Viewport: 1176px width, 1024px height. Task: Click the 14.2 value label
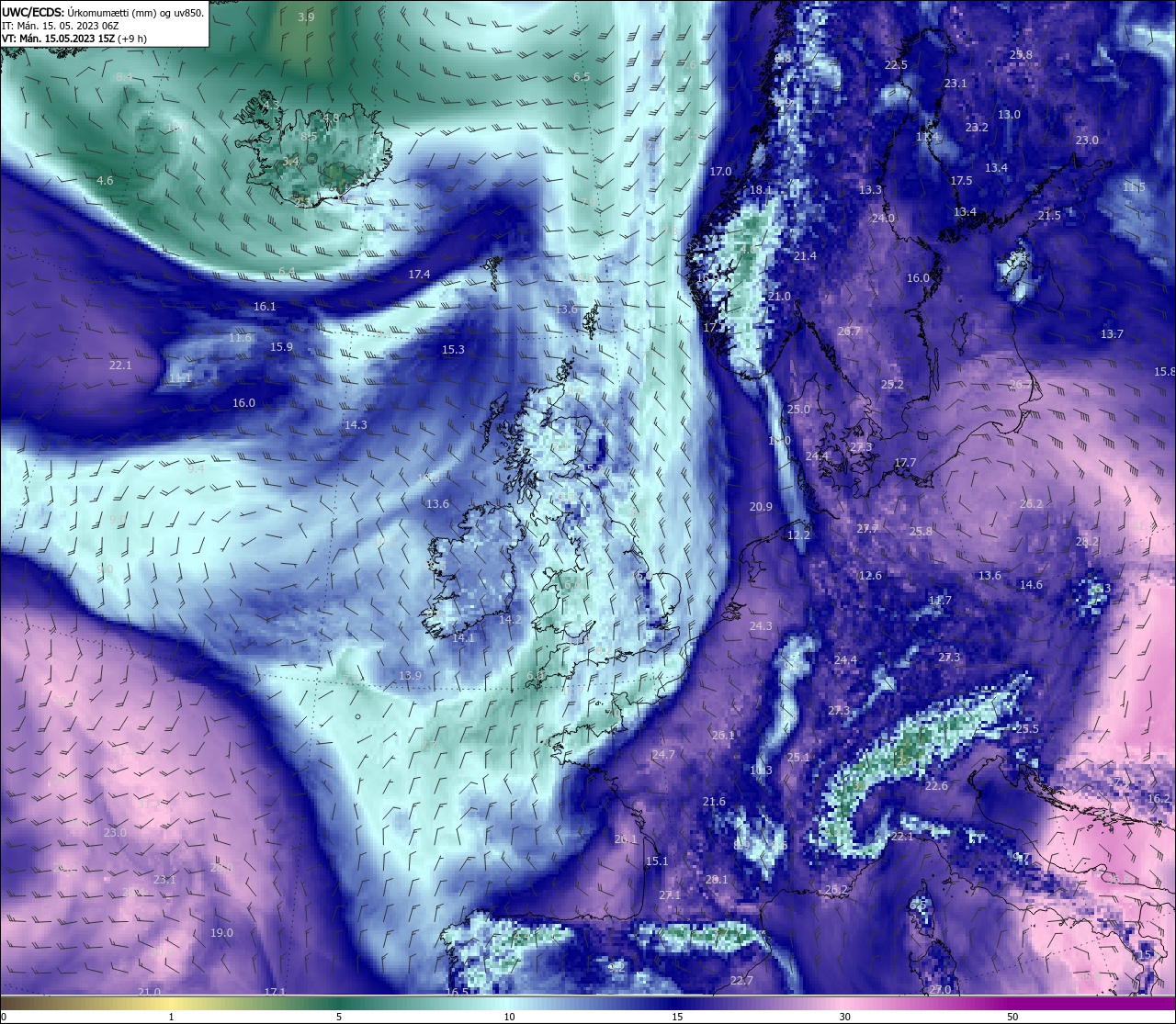pos(510,620)
